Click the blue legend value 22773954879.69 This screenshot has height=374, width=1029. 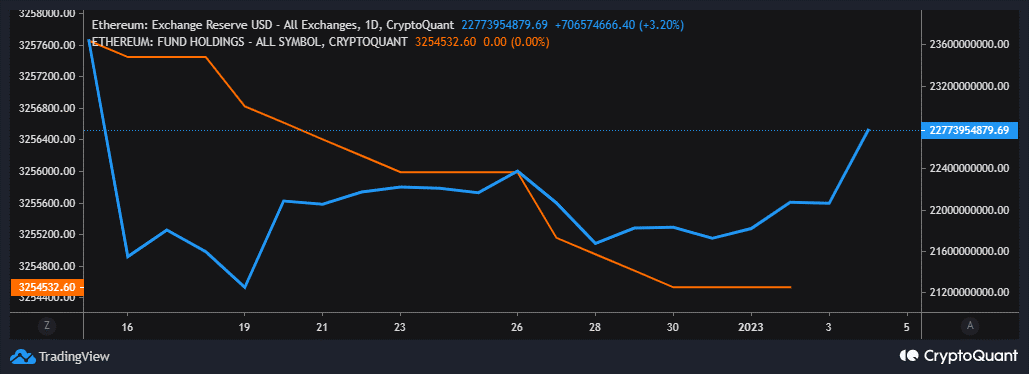[x=505, y=25]
